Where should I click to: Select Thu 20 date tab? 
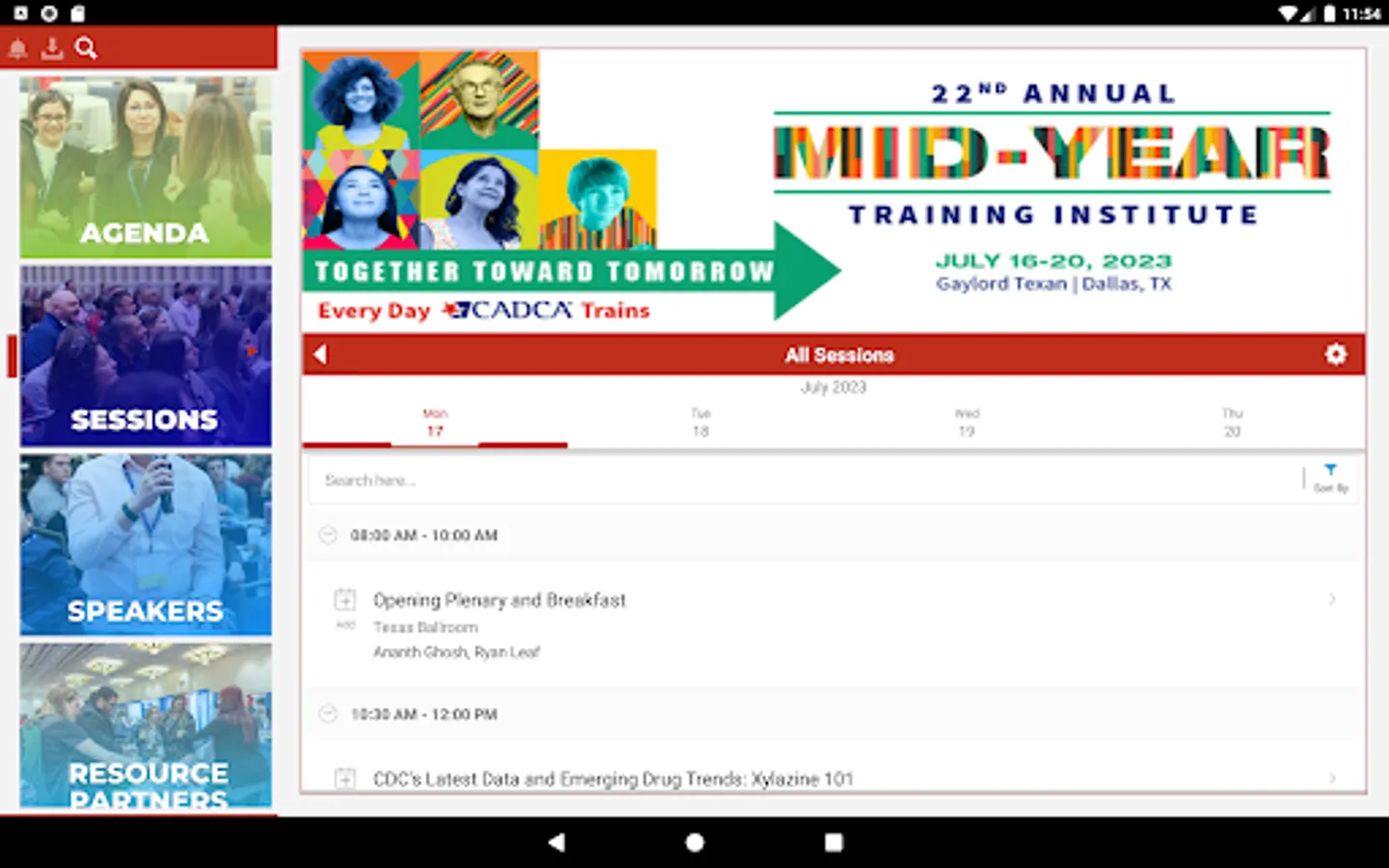[x=1232, y=422]
